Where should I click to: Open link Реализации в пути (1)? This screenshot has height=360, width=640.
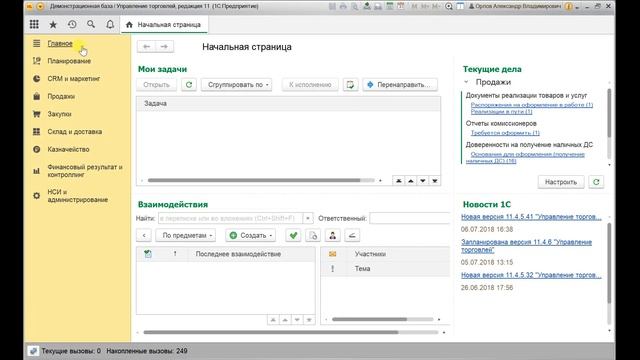click(x=501, y=111)
